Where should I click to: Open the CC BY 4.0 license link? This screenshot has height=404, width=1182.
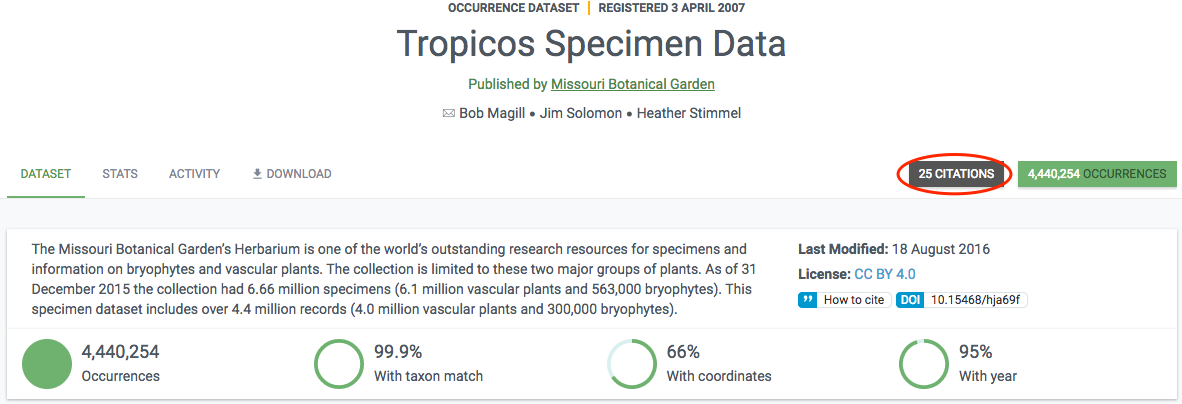[885, 274]
